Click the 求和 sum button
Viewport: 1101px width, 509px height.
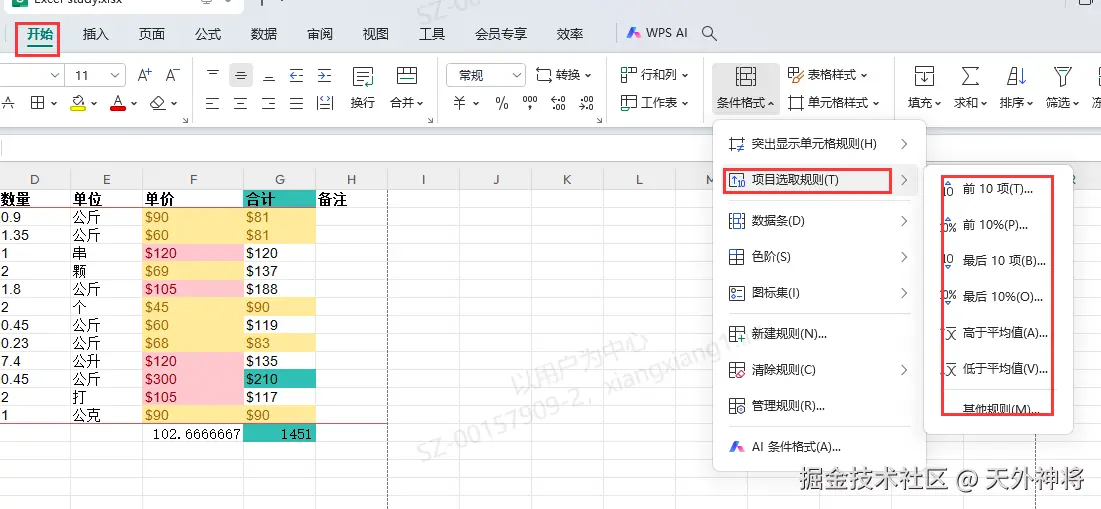point(970,88)
